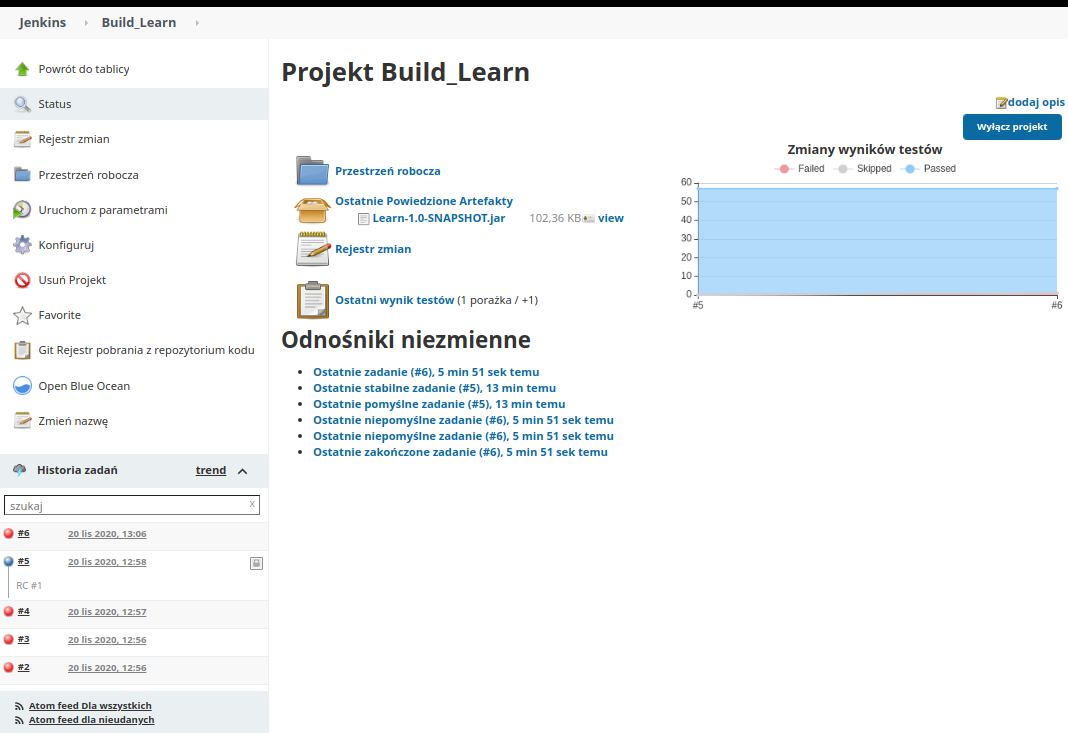Screen dimensions: 1068x733
Task: Open build #4 from the history list
Action: [24, 611]
